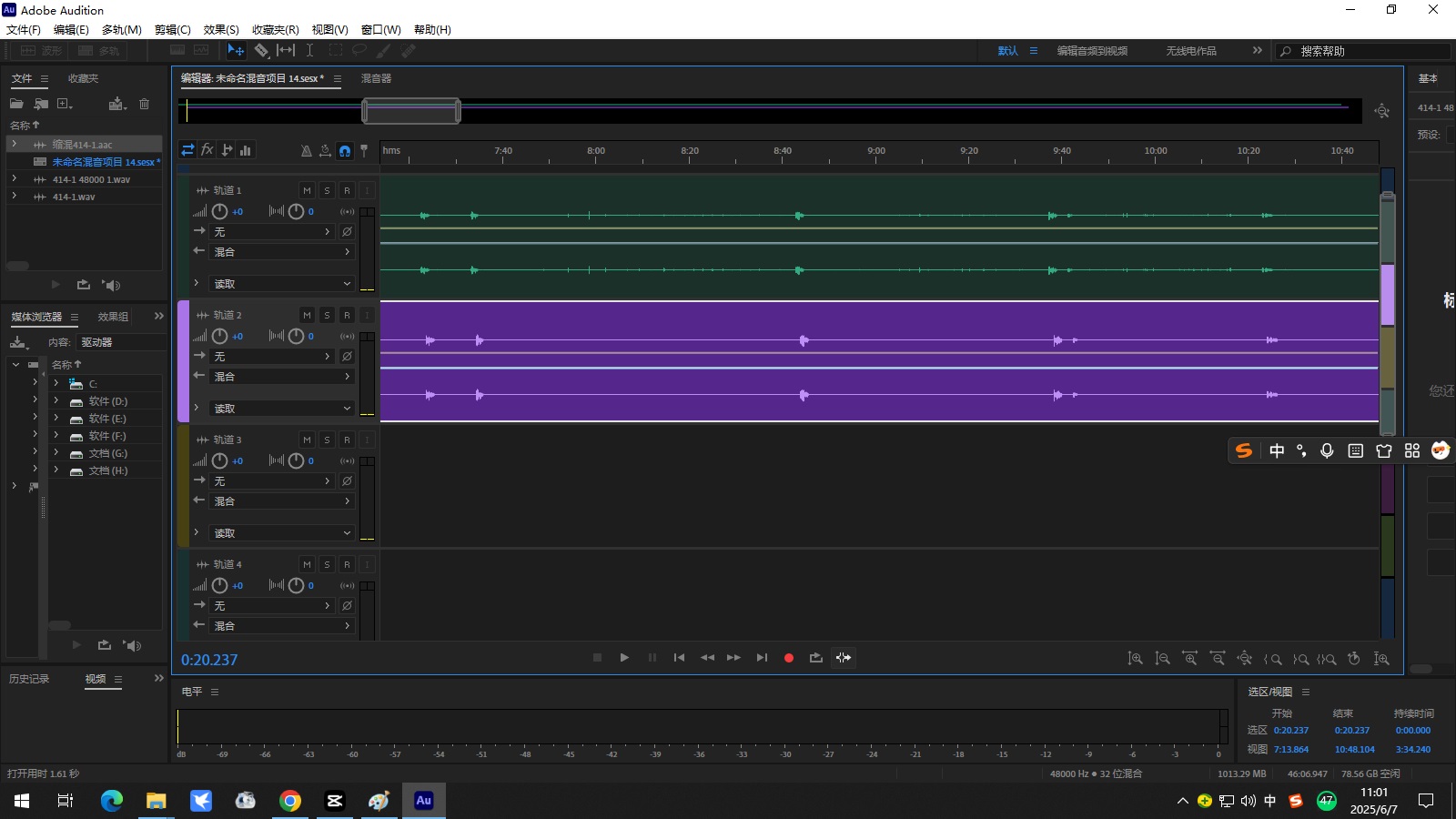The height and width of the screenshot is (819, 1456).
Task: Toggle snapping magnet icon
Action: coord(345,151)
